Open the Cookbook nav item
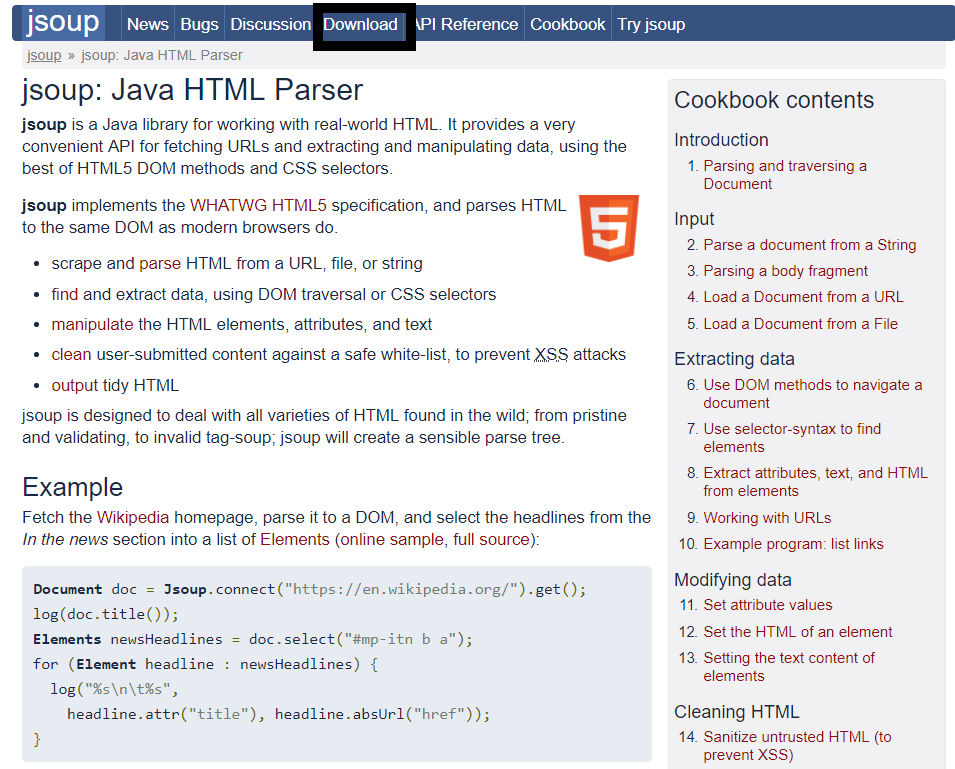 click(x=568, y=24)
